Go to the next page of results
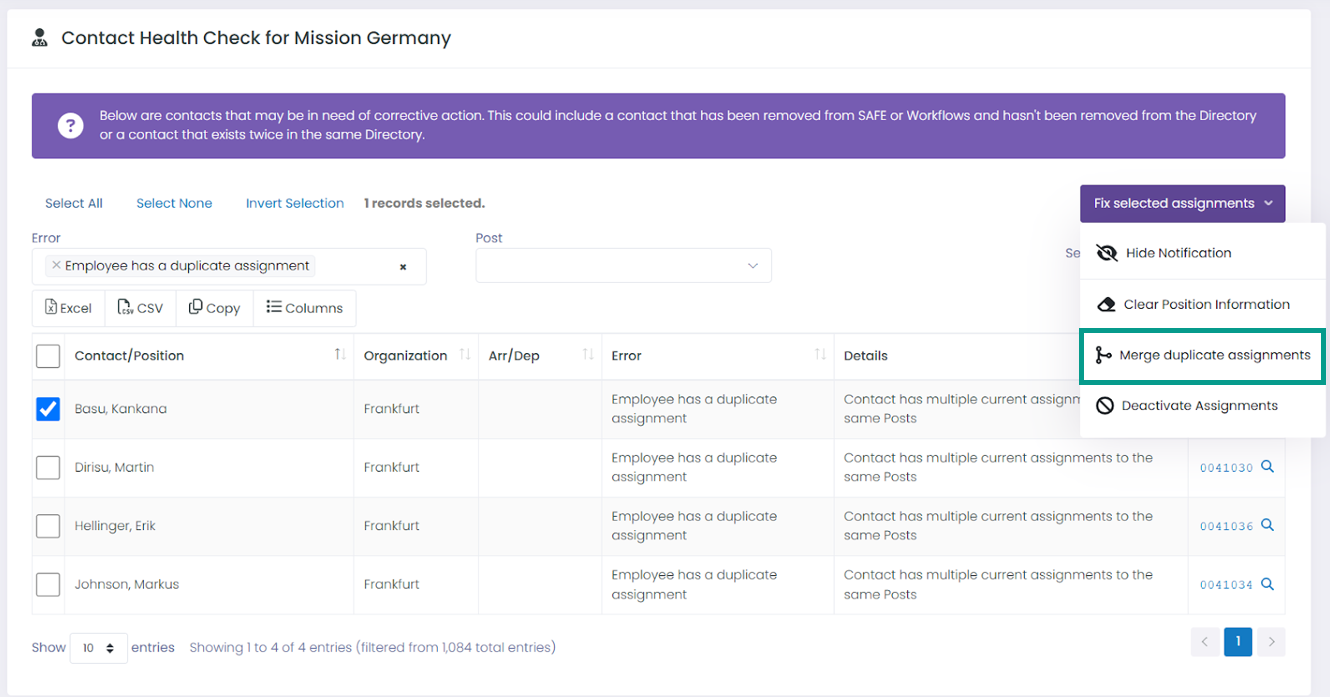 click(x=1271, y=642)
